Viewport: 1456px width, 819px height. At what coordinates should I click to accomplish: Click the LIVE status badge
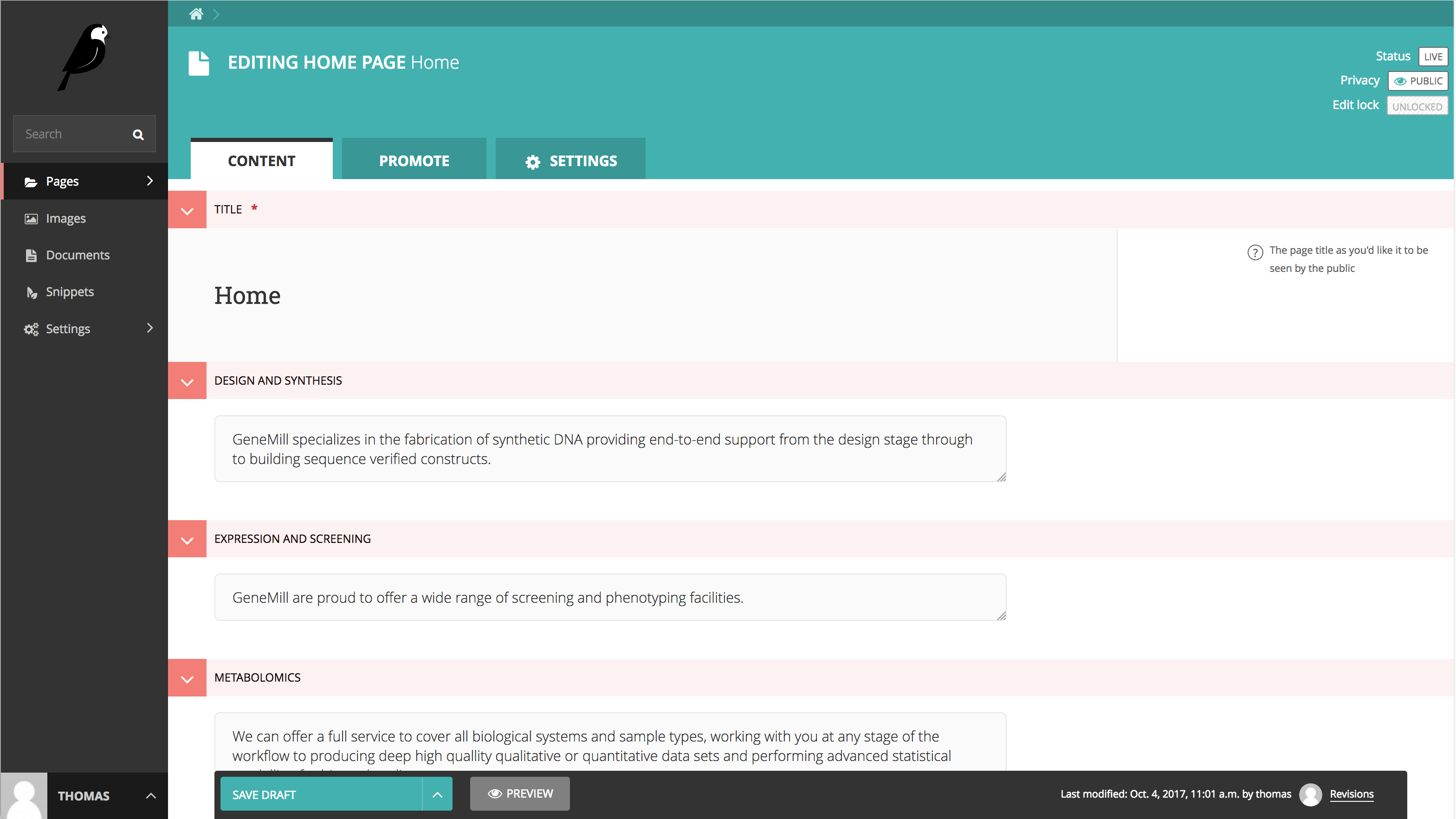tap(1433, 56)
